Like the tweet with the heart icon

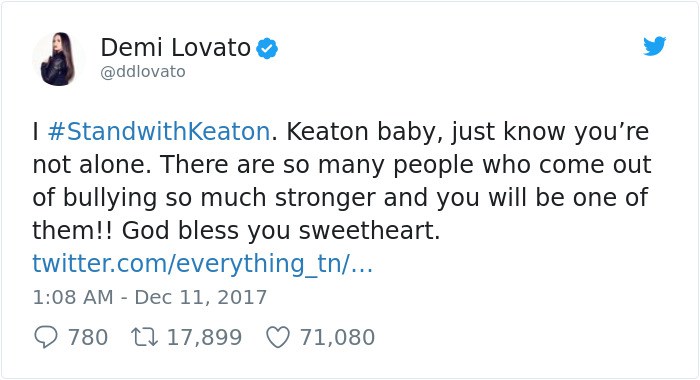(278, 337)
